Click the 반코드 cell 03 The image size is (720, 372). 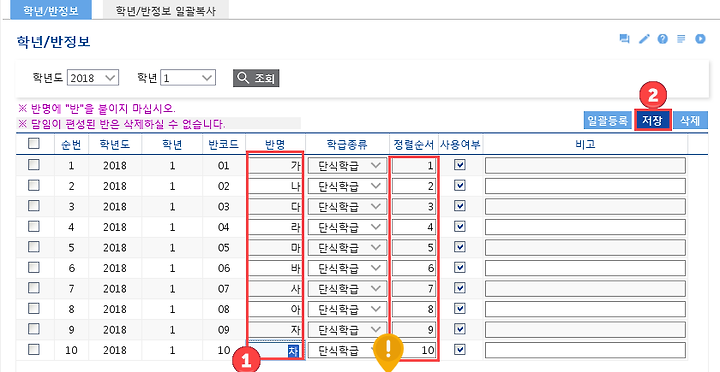click(x=224, y=207)
